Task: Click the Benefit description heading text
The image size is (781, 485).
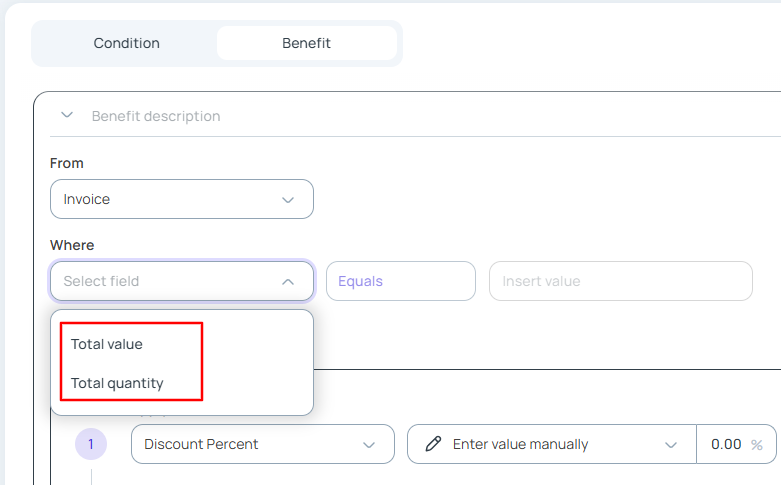Action: [x=156, y=116]
